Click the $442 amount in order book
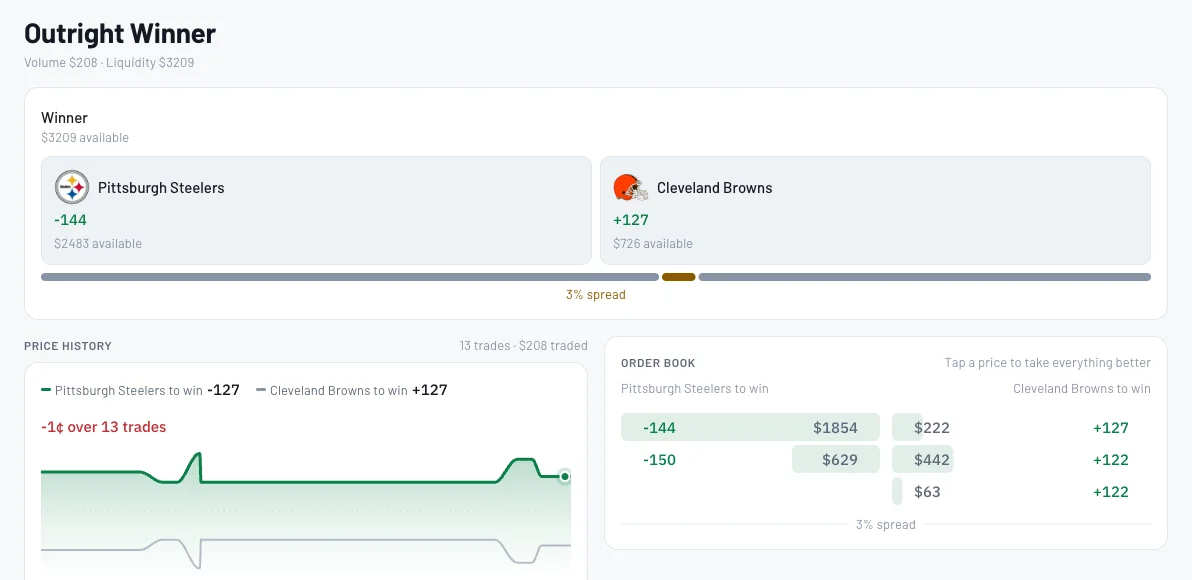 point(932,459)
